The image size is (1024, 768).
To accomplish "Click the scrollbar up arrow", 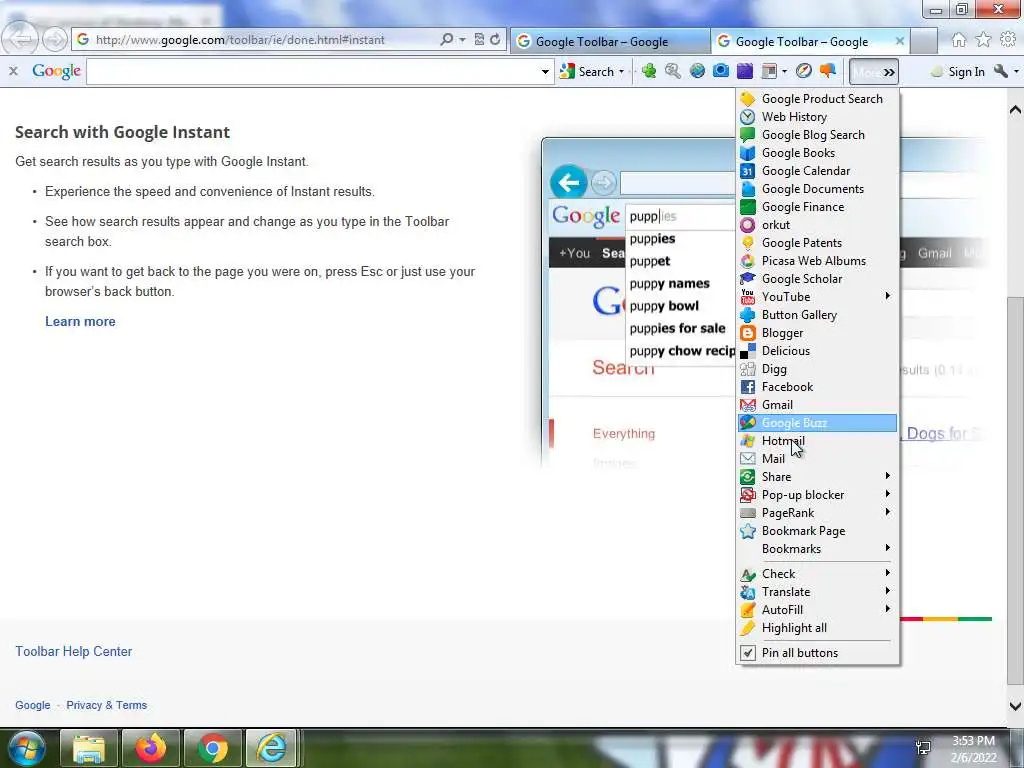I will (1015, 110).
